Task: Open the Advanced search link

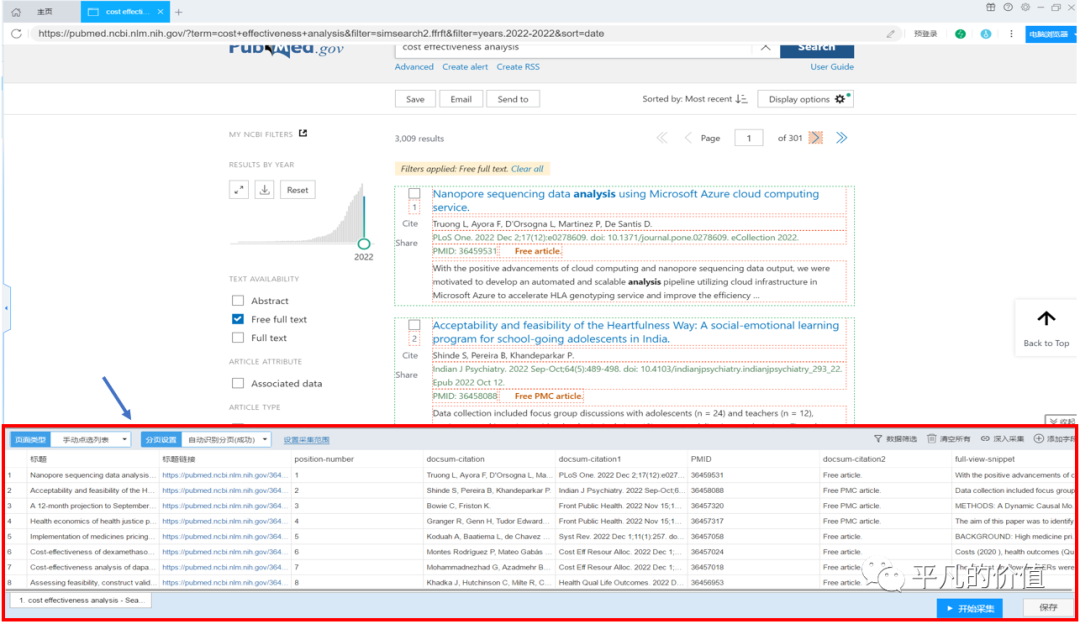Action: click(x=414, y=67)
